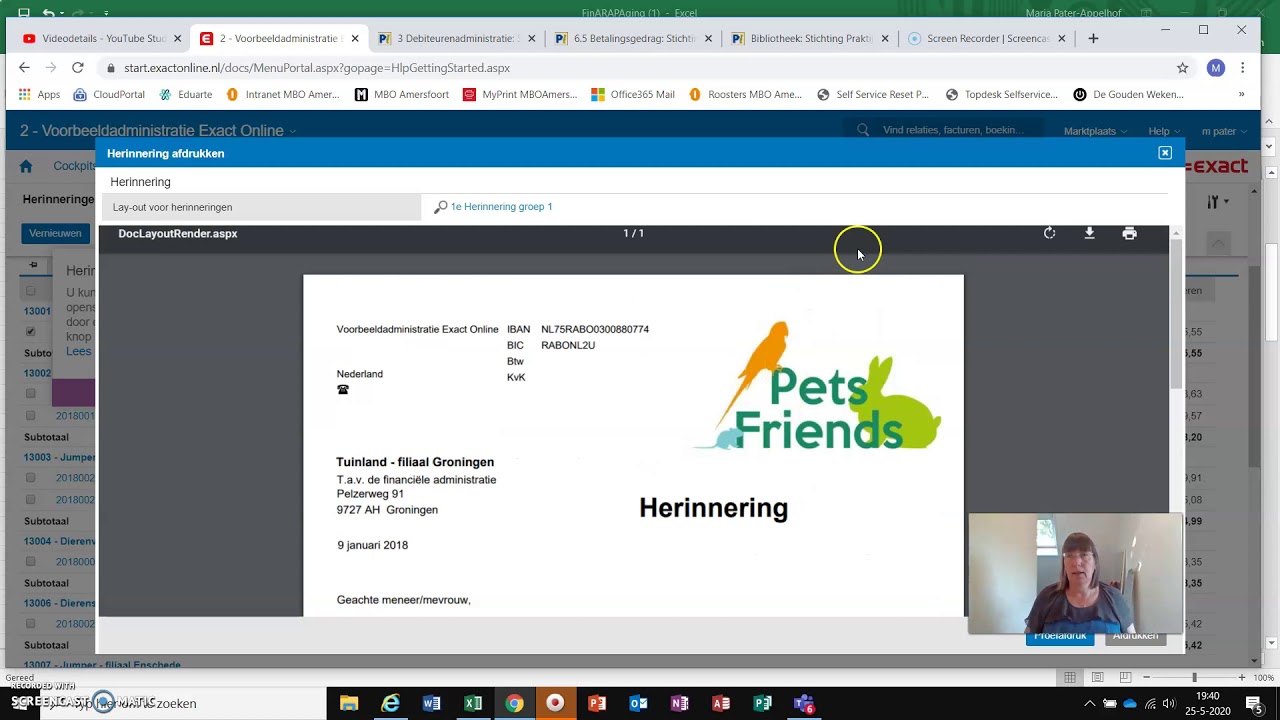Image resolution: width=1280 pixels, height=720 pixels.
Task: Open the Chrome profile M avatar
Action: click(x=1215, y=67)
